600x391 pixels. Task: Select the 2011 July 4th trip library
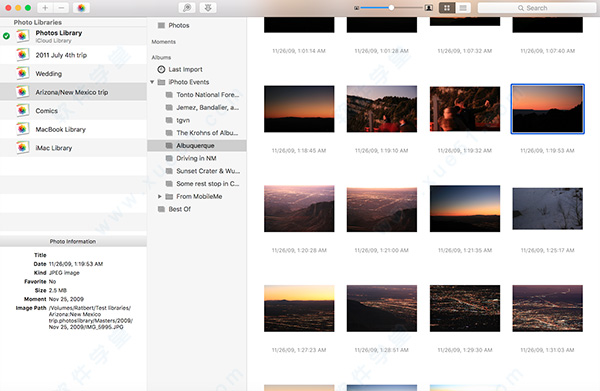(73, 55)
